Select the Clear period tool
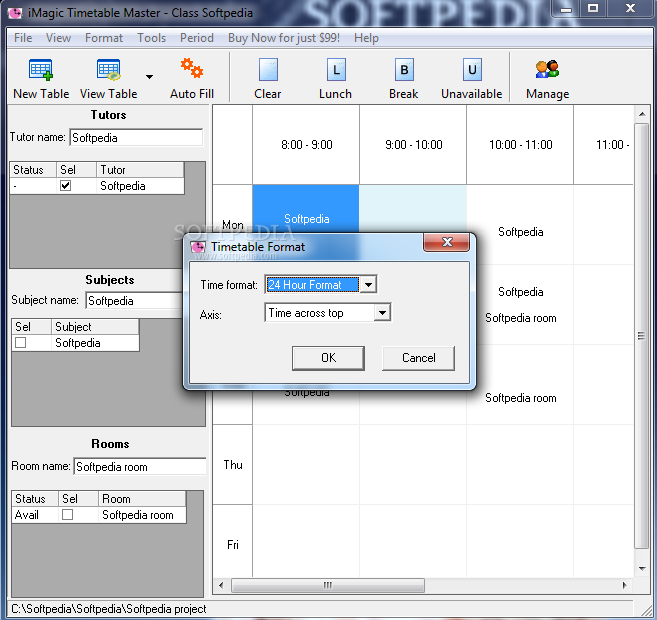The image size is (657, 620). [268, 70]
